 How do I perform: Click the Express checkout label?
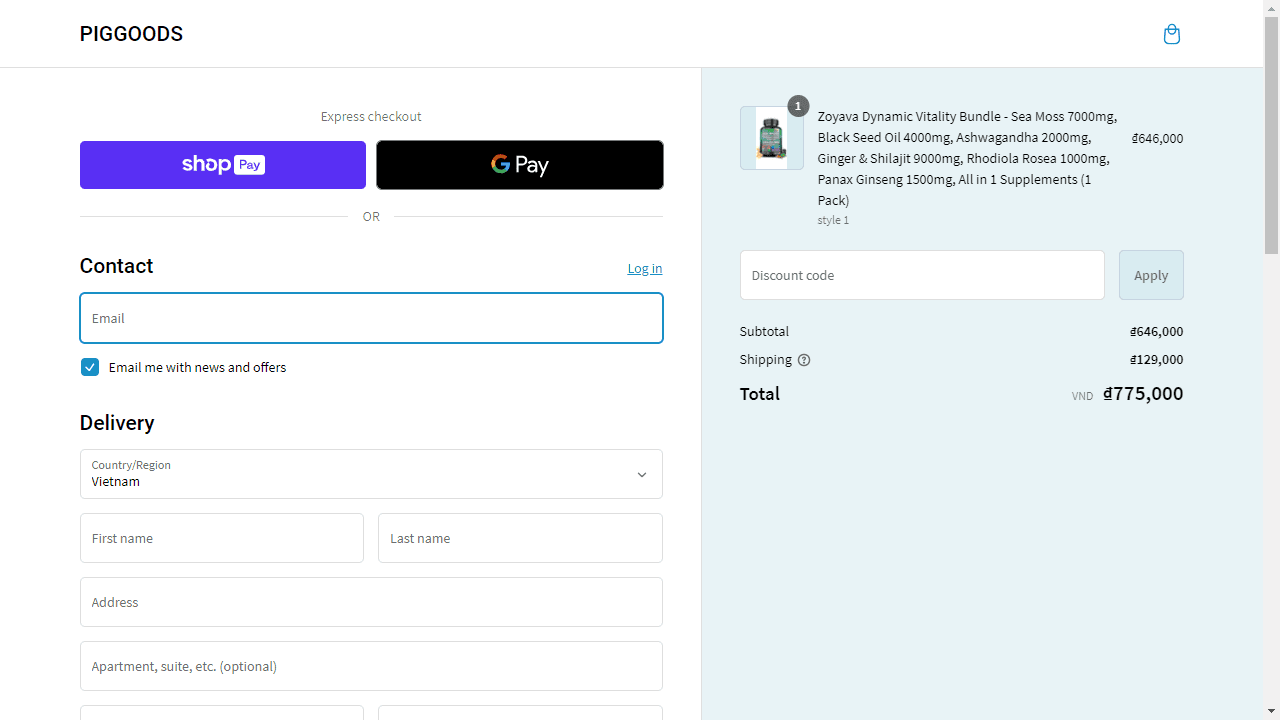(x=371, y=116)
